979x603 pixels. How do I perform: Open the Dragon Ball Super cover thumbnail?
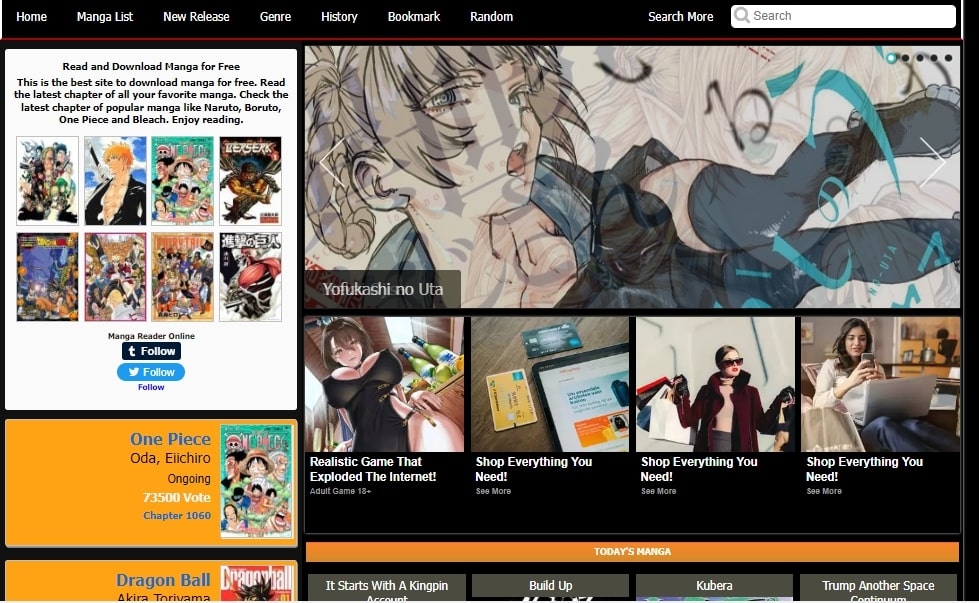click(47, 277)
